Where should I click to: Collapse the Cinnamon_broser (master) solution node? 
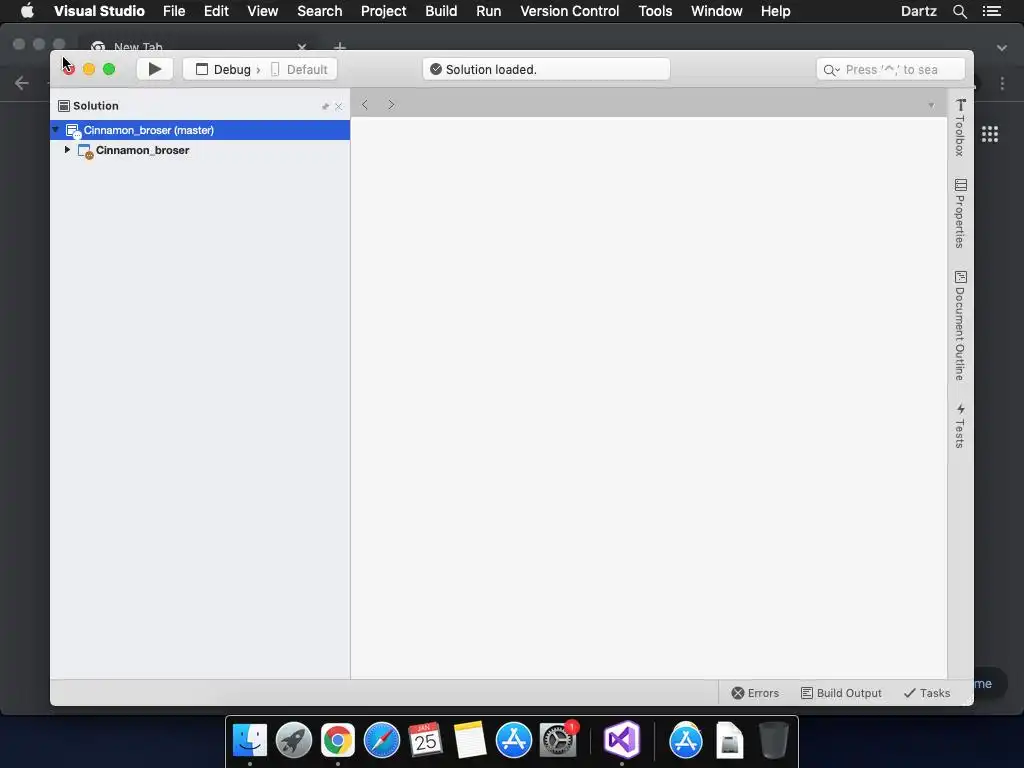tap(56, 130)
